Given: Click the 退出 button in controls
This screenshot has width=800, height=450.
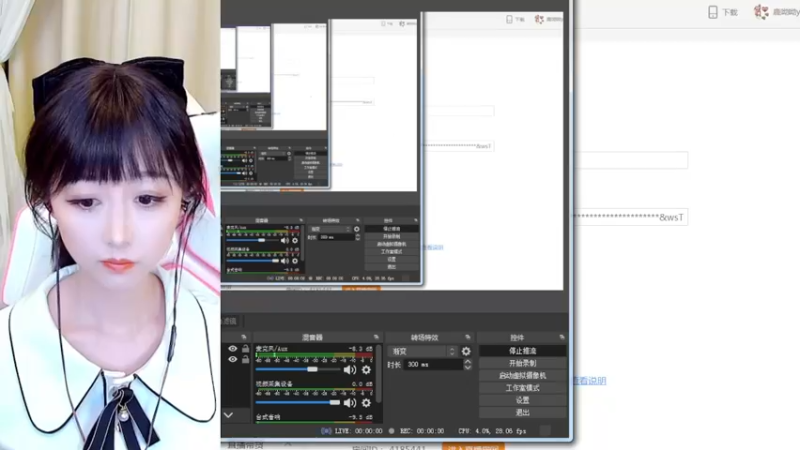Looking at the screenshot, I should point(522,412).
